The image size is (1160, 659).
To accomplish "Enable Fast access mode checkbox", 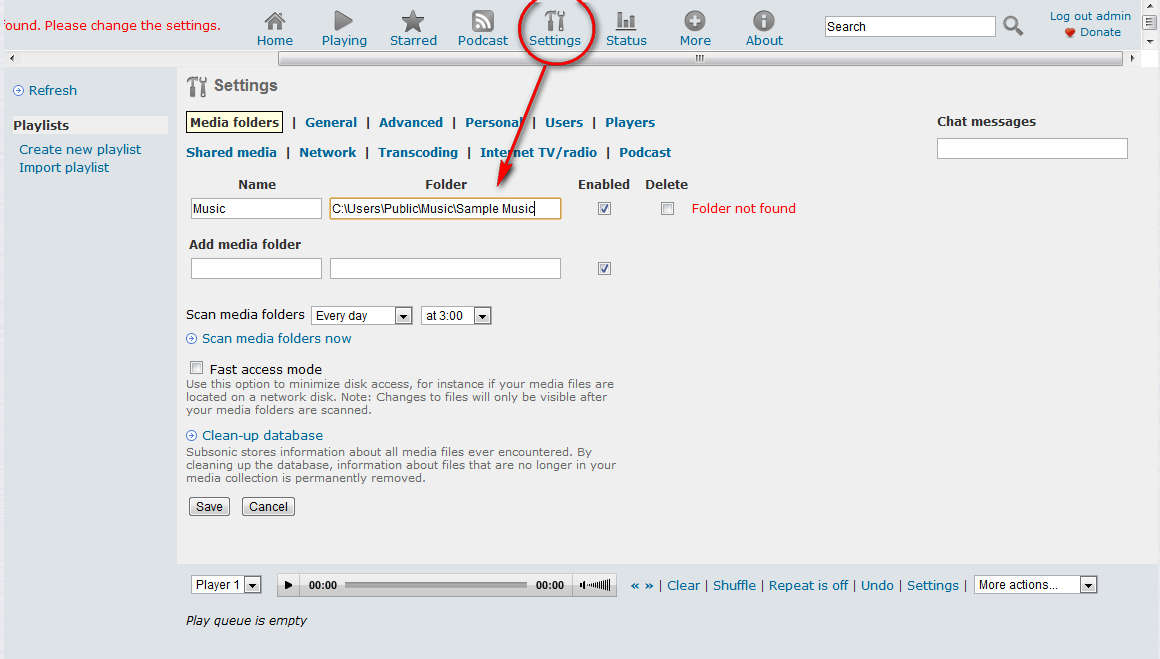I will (x=196, y=368).
